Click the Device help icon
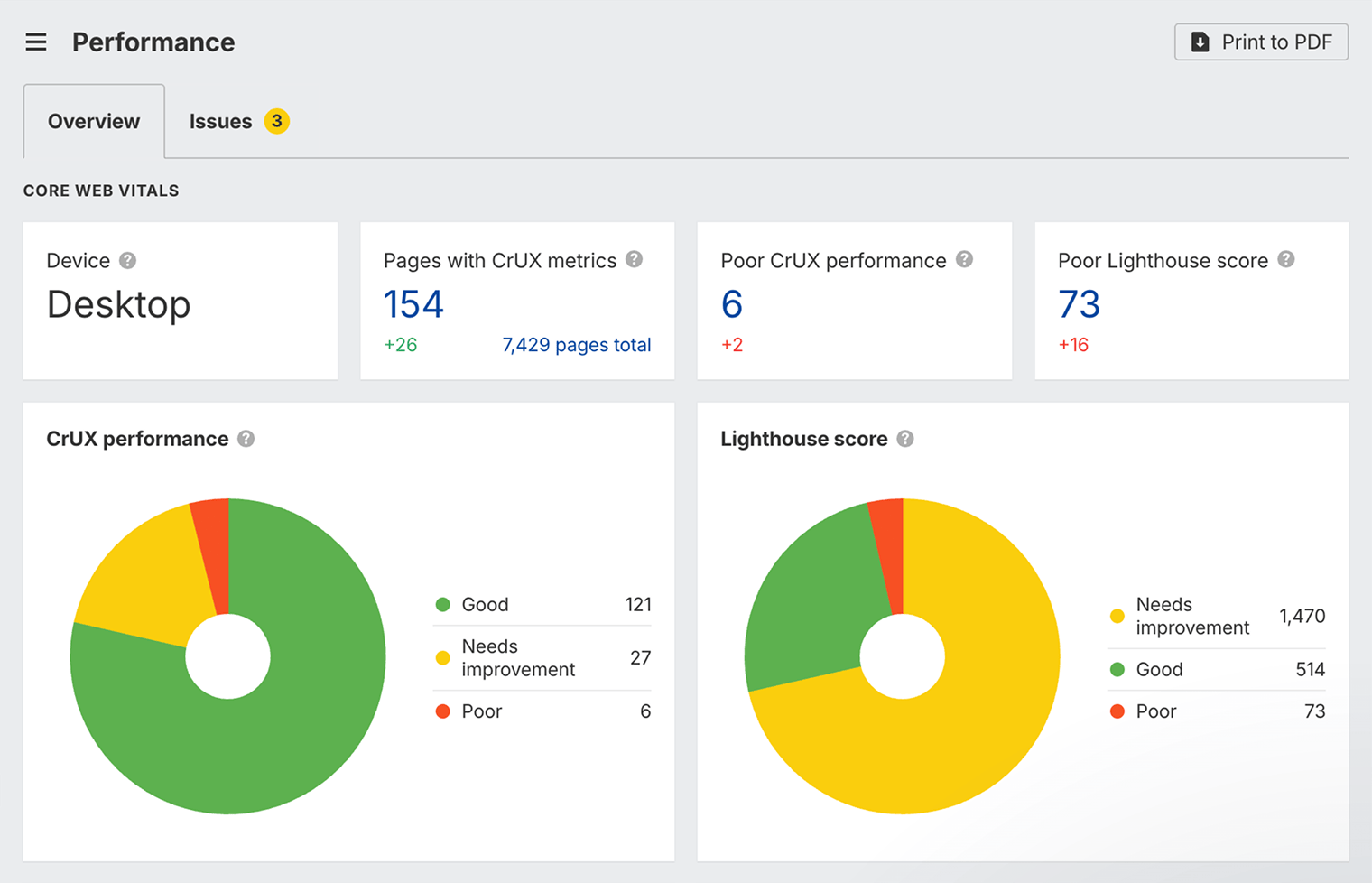Image resolution: width=1372 pixels, height=883 pixels. click(x=128, y=260)
